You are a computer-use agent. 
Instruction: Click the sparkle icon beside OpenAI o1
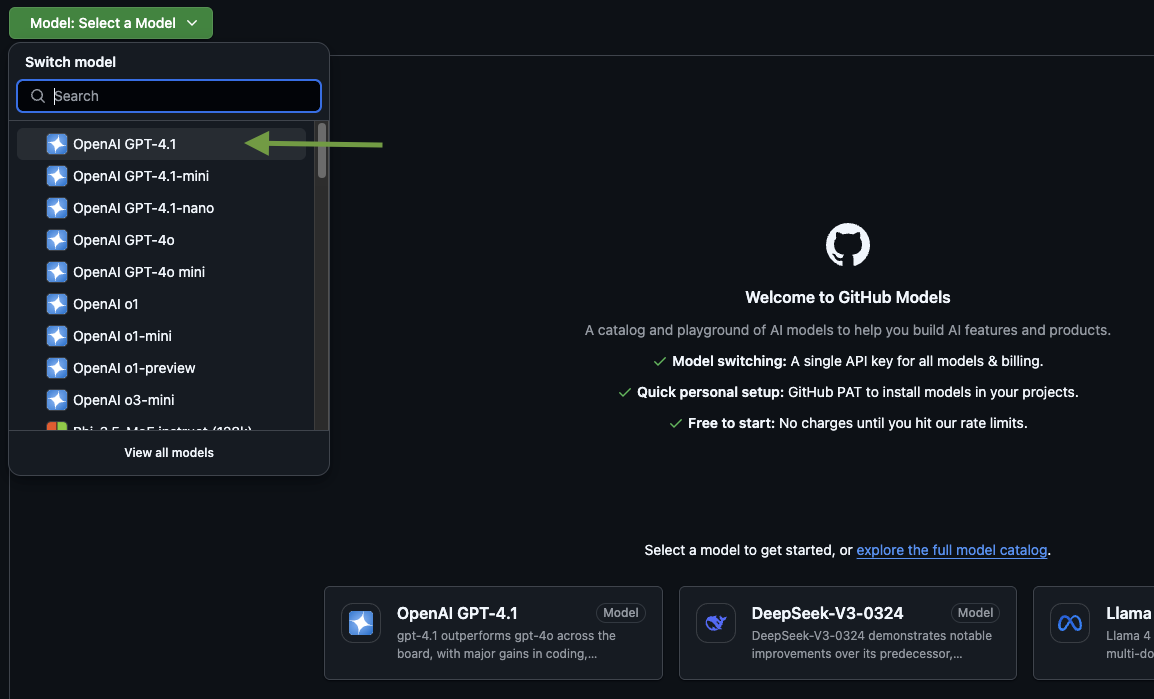(57, 304)
